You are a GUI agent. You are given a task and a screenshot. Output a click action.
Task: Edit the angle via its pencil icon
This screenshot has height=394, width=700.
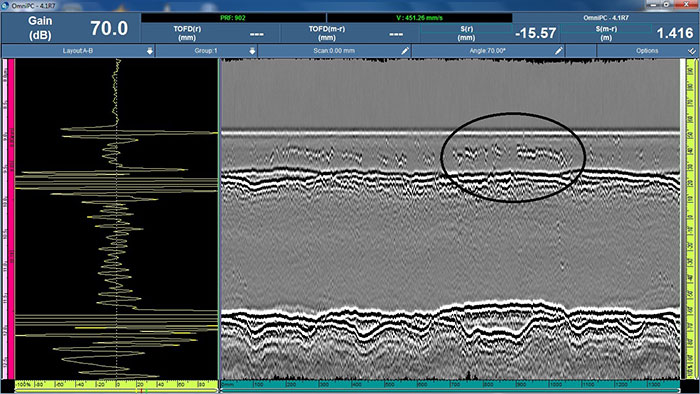pyautogui.click(x=558, y=51)
